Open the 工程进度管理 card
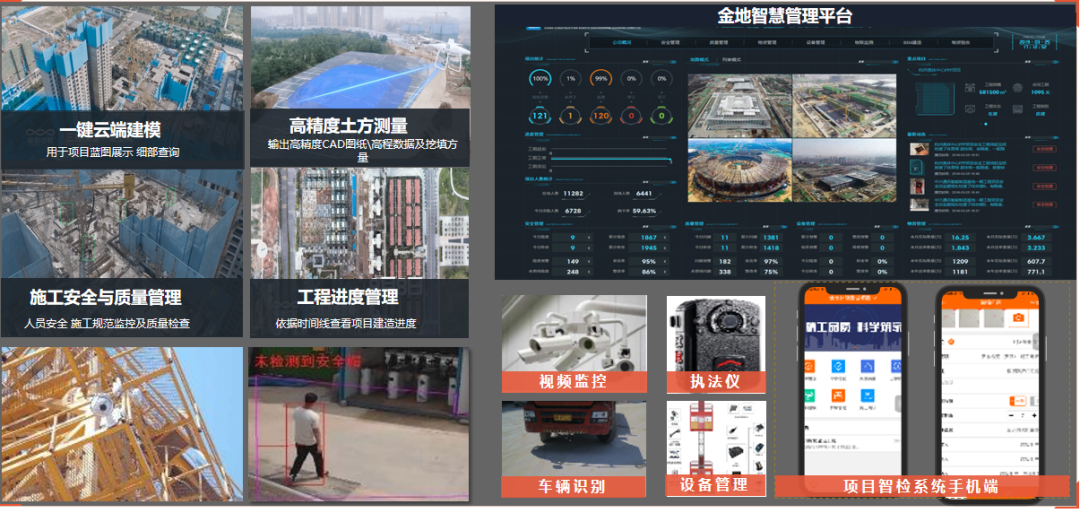This screenshot has height=513, width=1080. pos(360,253)
